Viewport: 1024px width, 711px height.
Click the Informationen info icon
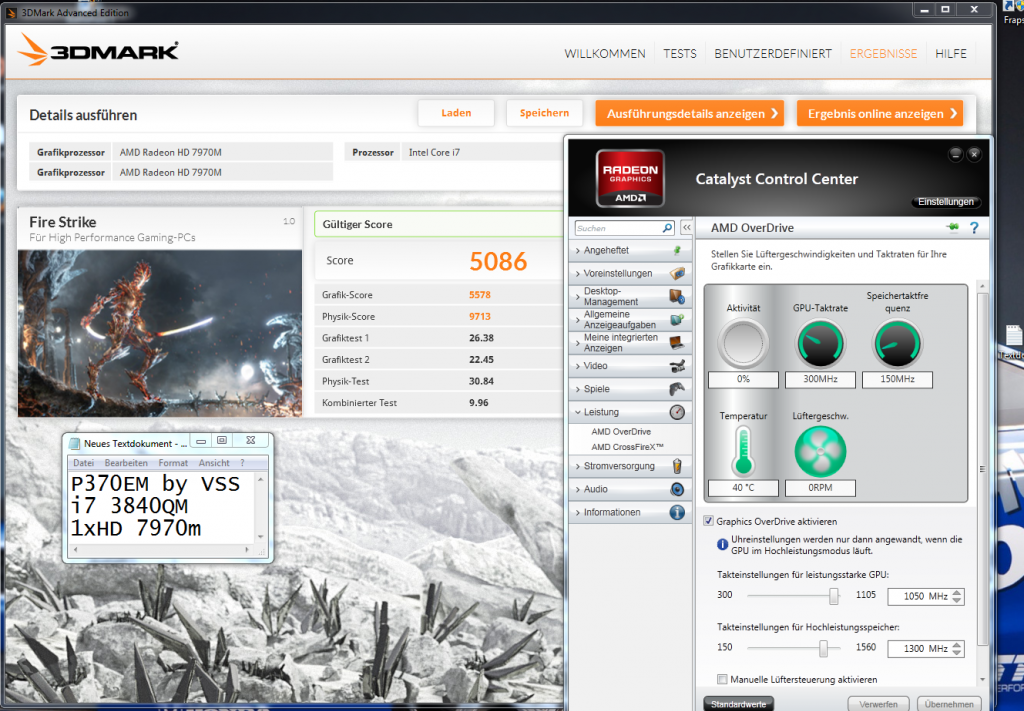click(677, 513)
